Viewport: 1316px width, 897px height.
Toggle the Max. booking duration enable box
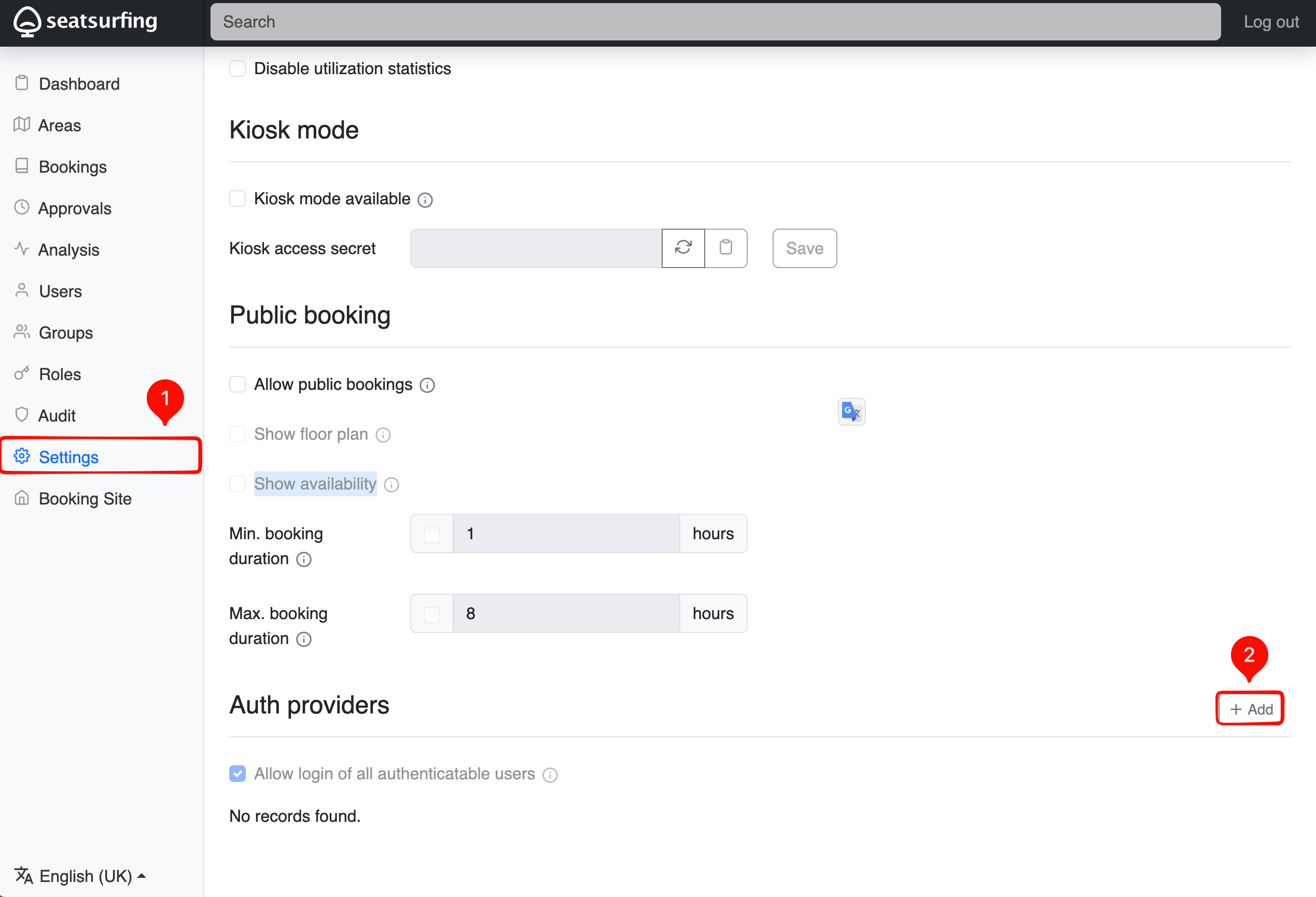click(x=431, y=614)
